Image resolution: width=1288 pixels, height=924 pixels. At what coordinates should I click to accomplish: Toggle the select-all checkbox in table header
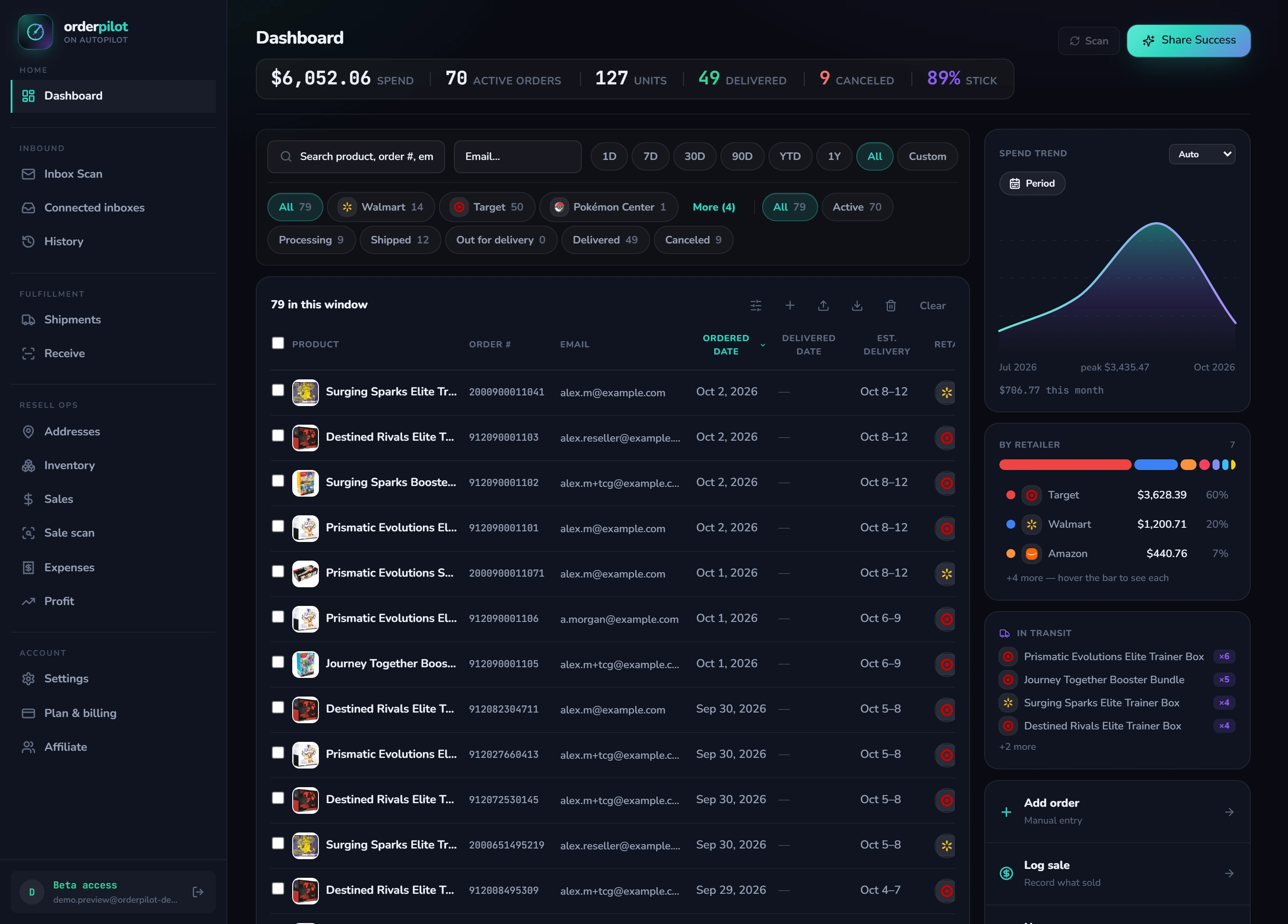tap(278, 343)
